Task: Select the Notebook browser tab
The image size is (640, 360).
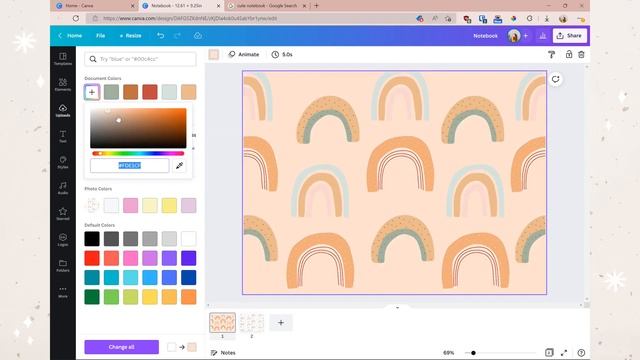Action: [x=181, y=6]
